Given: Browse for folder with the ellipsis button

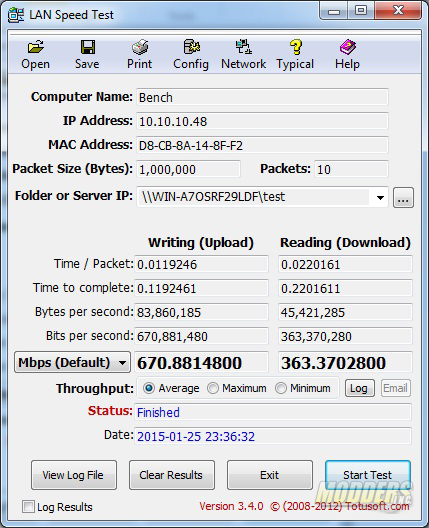Looking at the screenshot, I should [403, 198].
